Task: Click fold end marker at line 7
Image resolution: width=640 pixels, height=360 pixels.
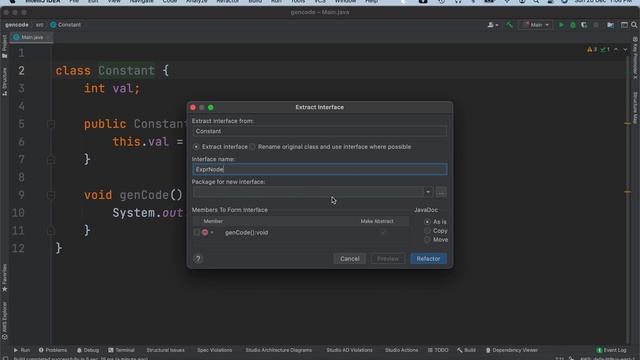Action: pos(51,160)
